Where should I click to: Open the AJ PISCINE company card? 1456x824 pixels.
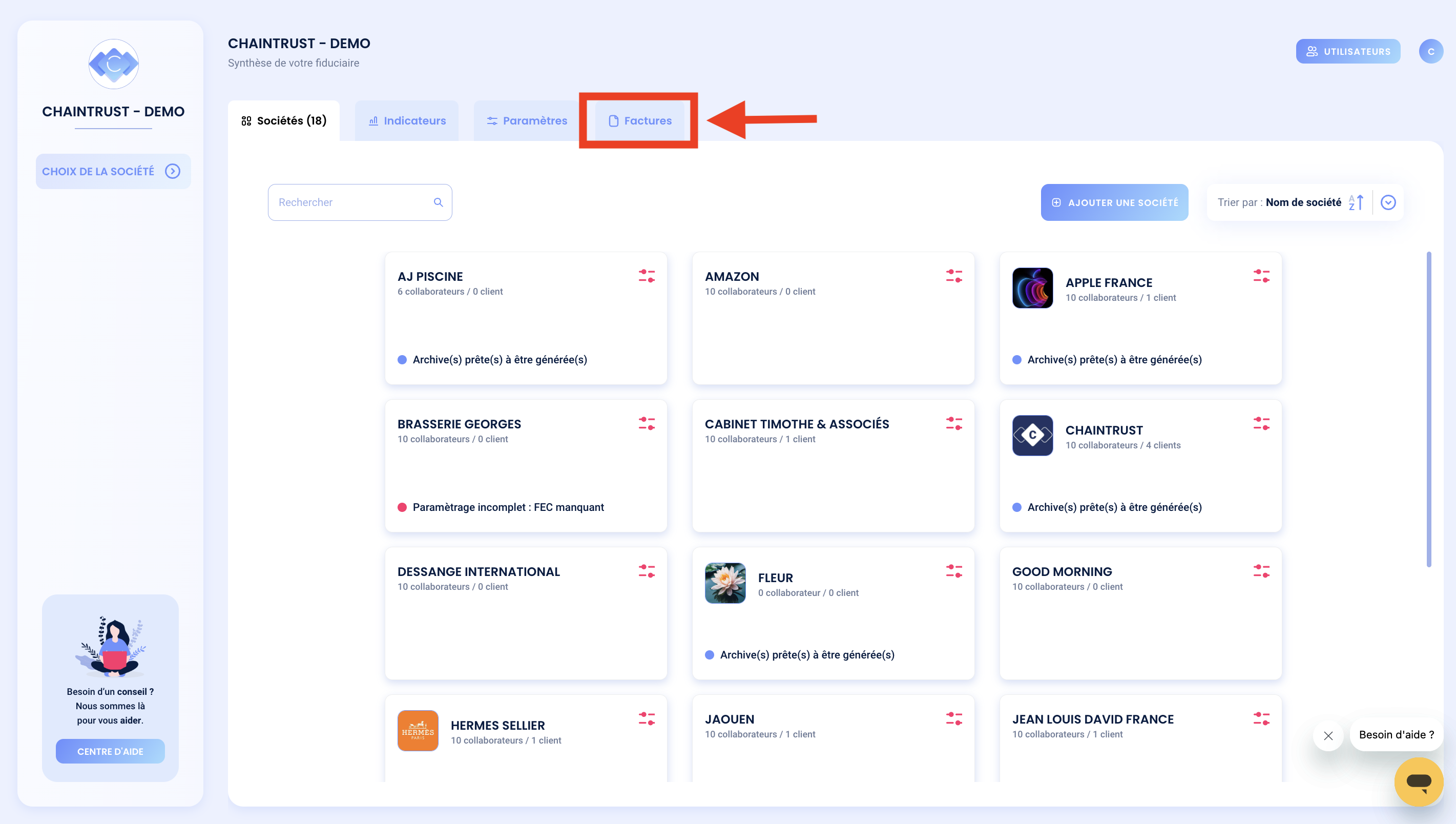tap(526, 318)
